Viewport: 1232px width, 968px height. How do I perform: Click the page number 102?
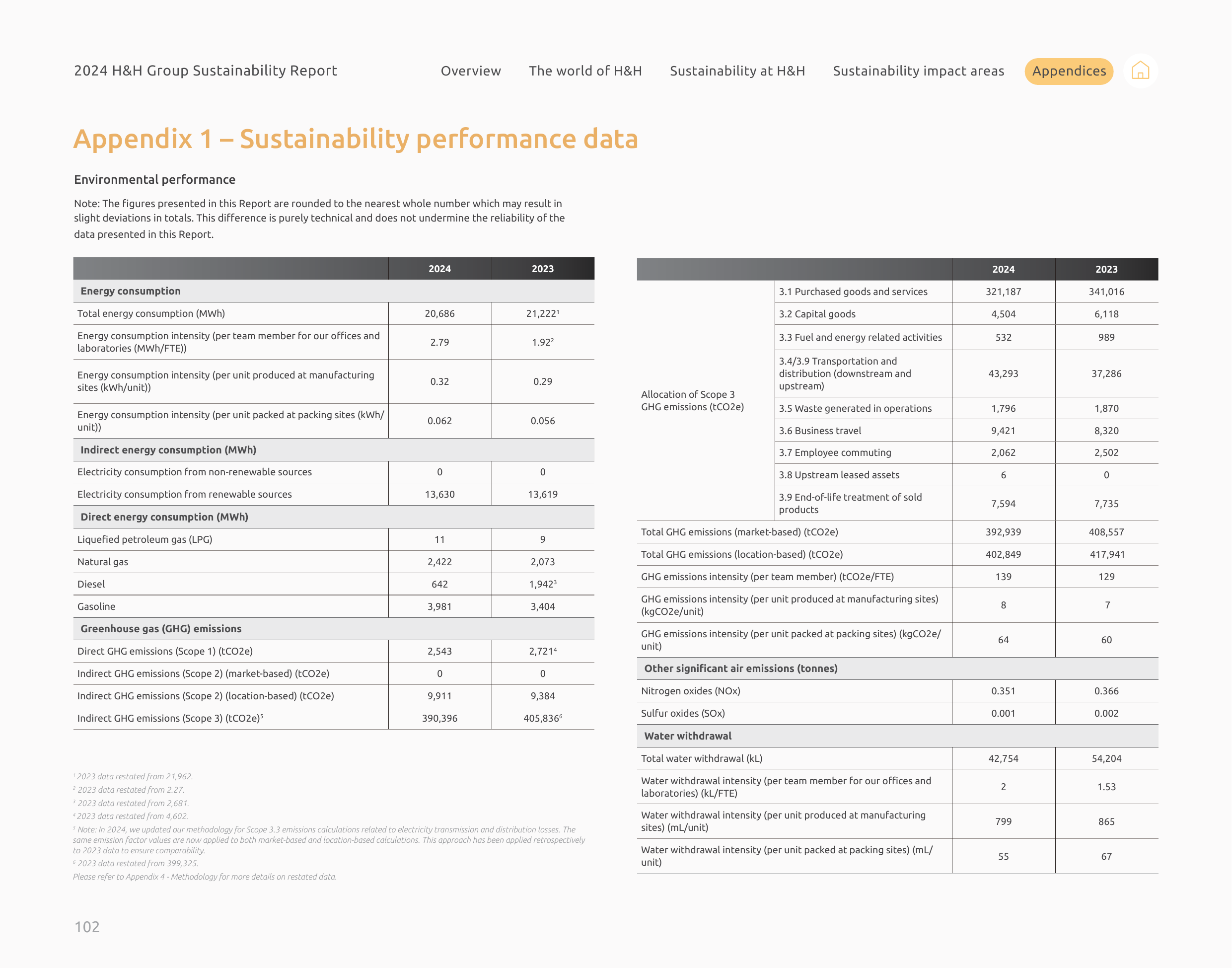87,927
